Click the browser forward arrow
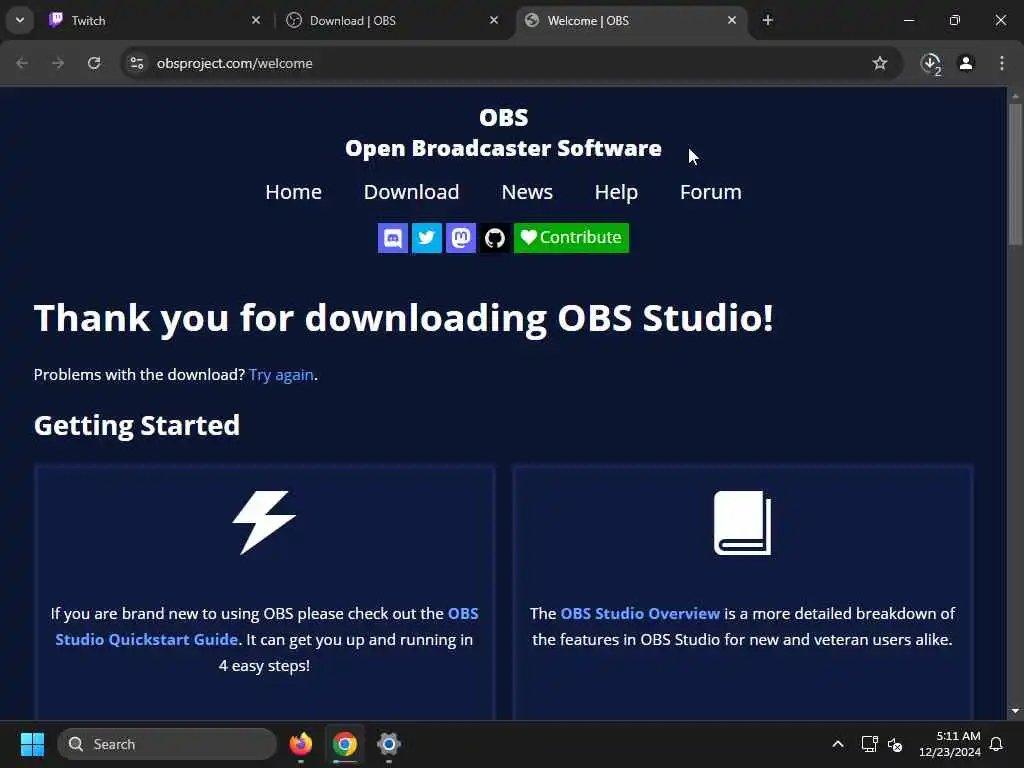 tap(58, 63)
